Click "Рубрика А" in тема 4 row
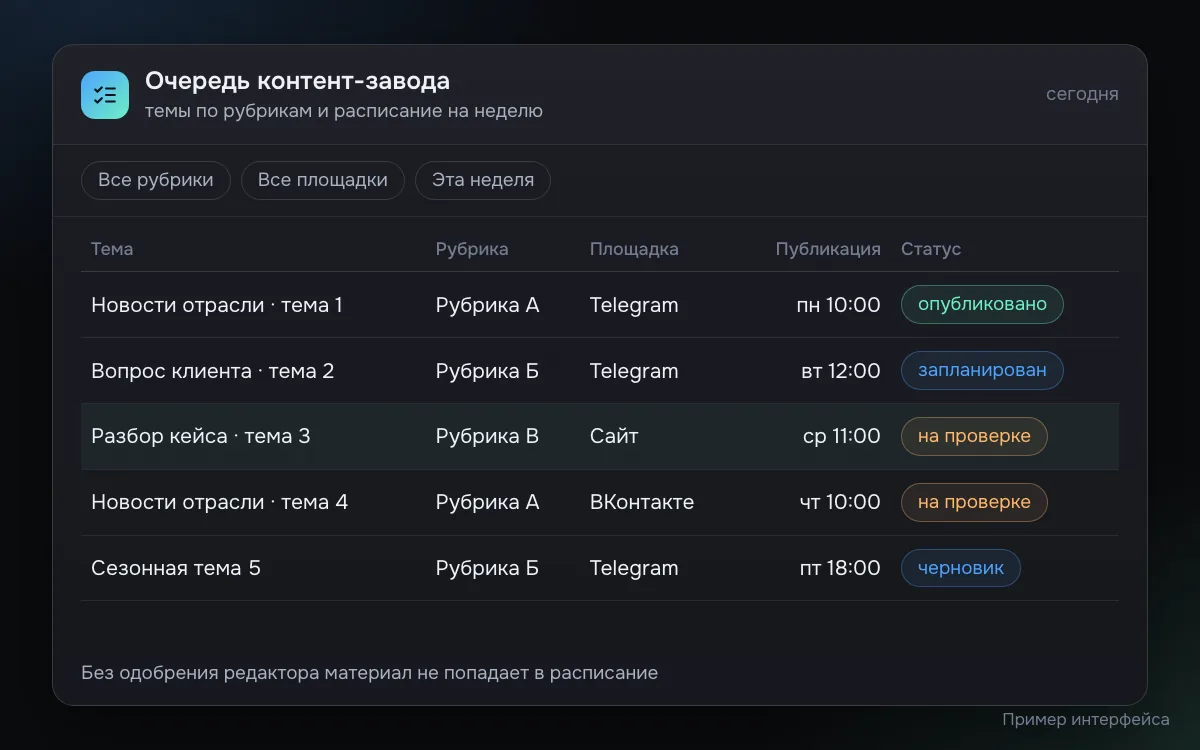 tap(487, 502)
